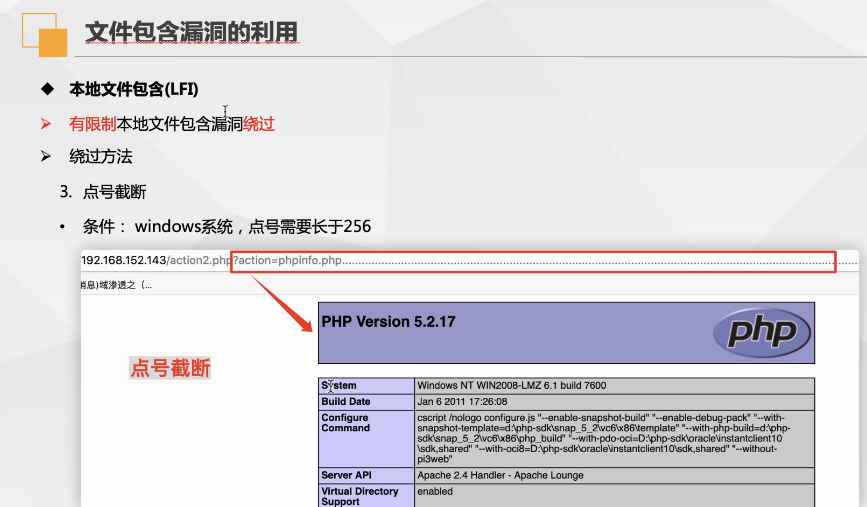Click the address 192.168.152.143 in the URL bar
Screen dimensions: 867x507
(x=124, y=260)
